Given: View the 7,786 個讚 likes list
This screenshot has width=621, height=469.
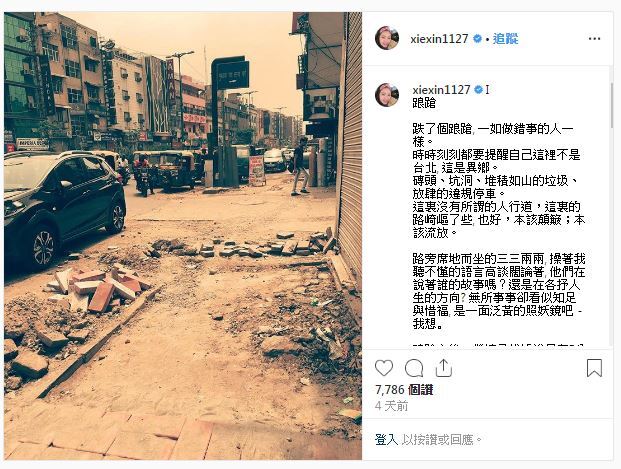Looking at the screenshot, I should click(404, 390).
